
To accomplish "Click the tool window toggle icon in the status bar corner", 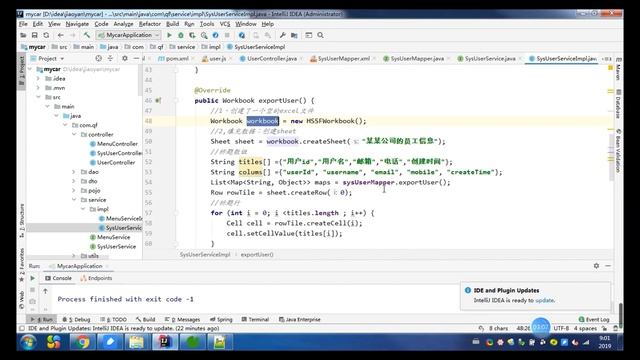I will click(22, 328).
